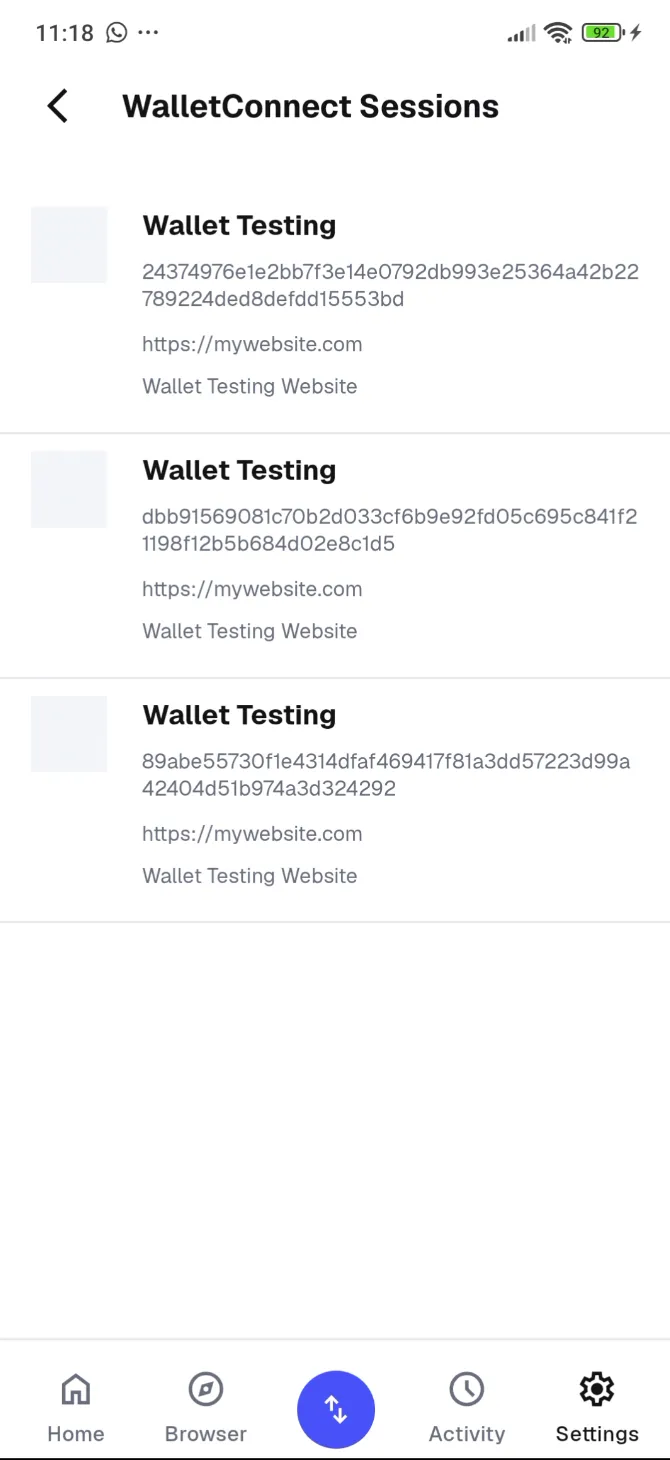This screenshot has height=1460, width=670.
Task: Tap the first session's thumbnail placeholder
Action: (x=69, y=244)
